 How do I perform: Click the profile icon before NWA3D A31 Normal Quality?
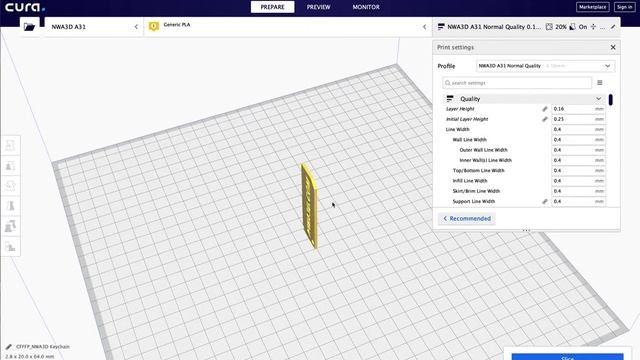tap(441, 27)
